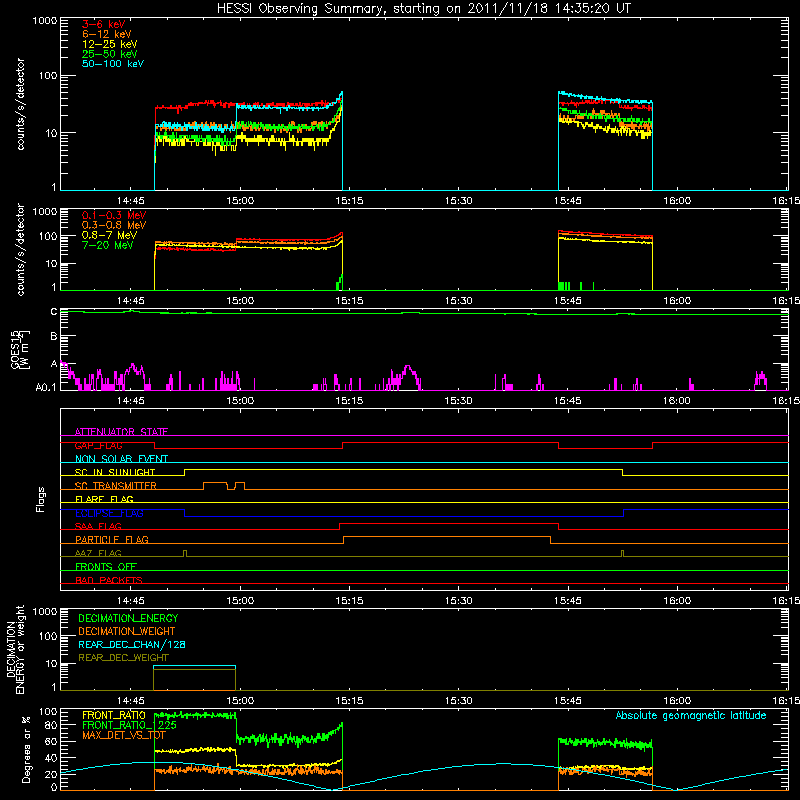Select the MAX_DET_VS_TOT legend label

pyautogui.click(x=123, y=735)
